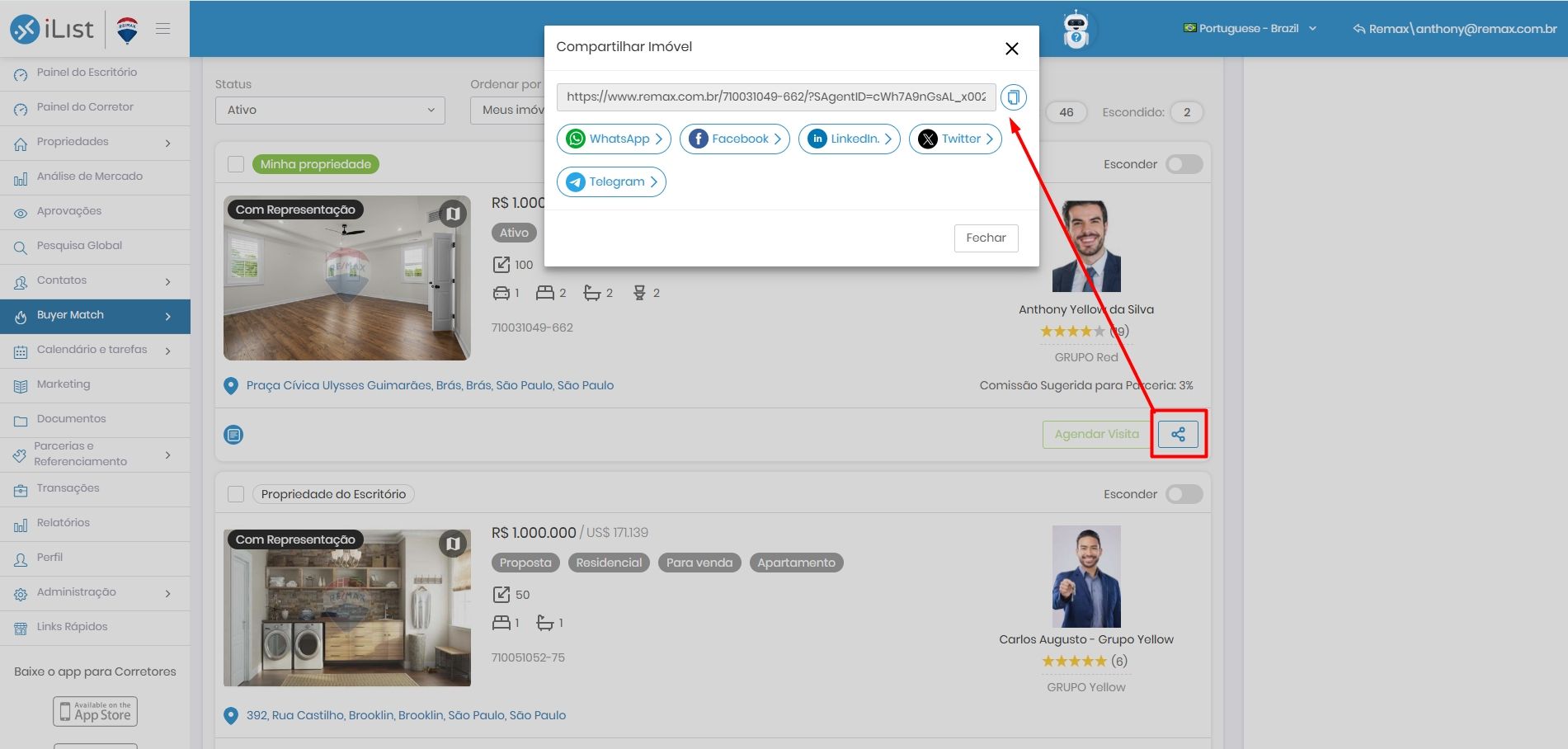Screen dimensions: 1568x749
Task: Click the Relatórios chart icon
Action: [21, 524]
